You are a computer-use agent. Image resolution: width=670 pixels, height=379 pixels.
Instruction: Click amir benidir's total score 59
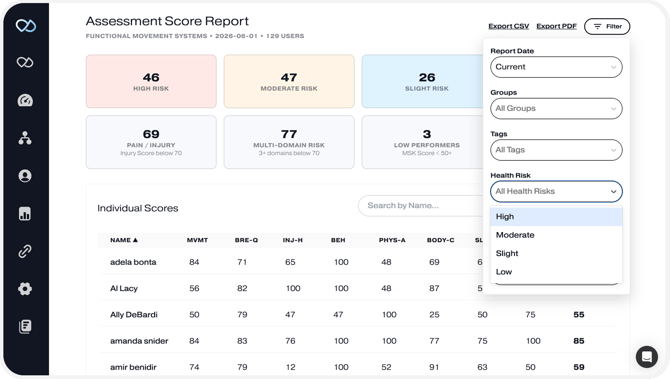pyautogui.click(x=579, y=367)
